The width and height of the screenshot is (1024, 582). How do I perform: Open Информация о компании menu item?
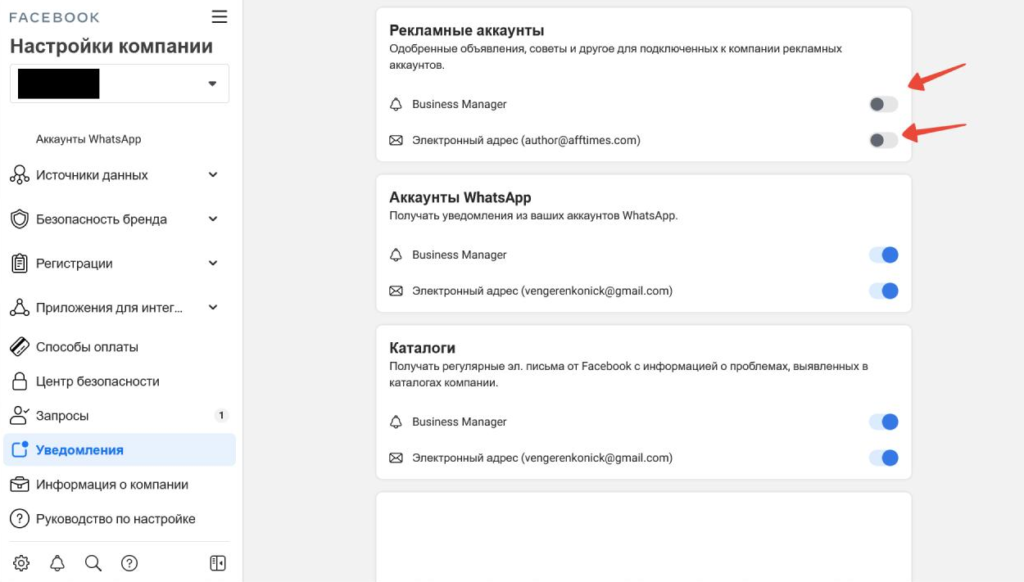(x=120, y=485)
